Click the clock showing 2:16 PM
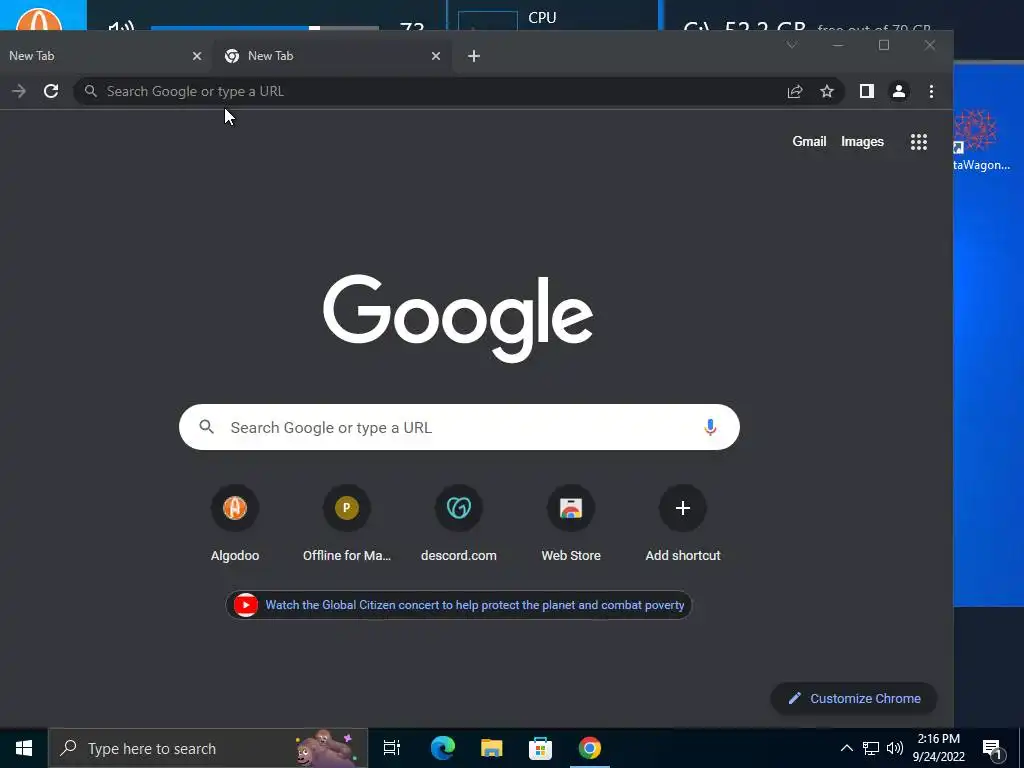The width and height of the screenshot is (1024, 768). 938,748
